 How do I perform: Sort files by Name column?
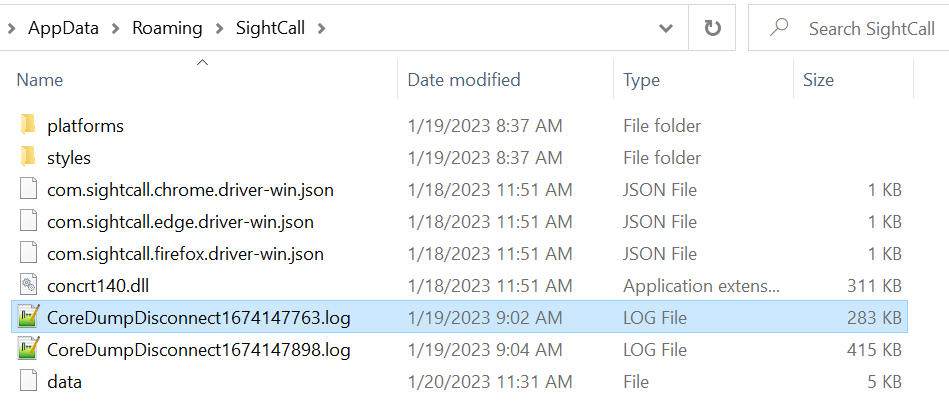(39, 80)
